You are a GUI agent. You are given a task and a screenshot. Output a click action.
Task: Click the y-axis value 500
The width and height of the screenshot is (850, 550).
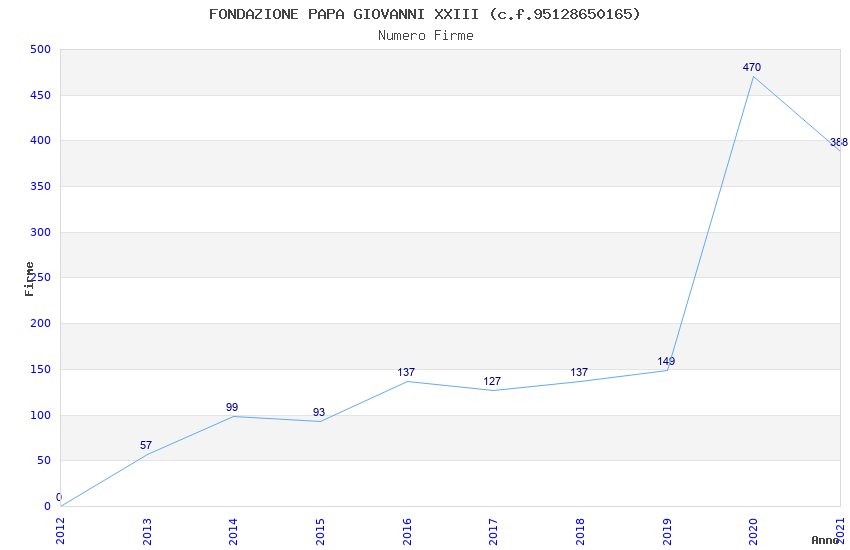(x=41, y=49)
